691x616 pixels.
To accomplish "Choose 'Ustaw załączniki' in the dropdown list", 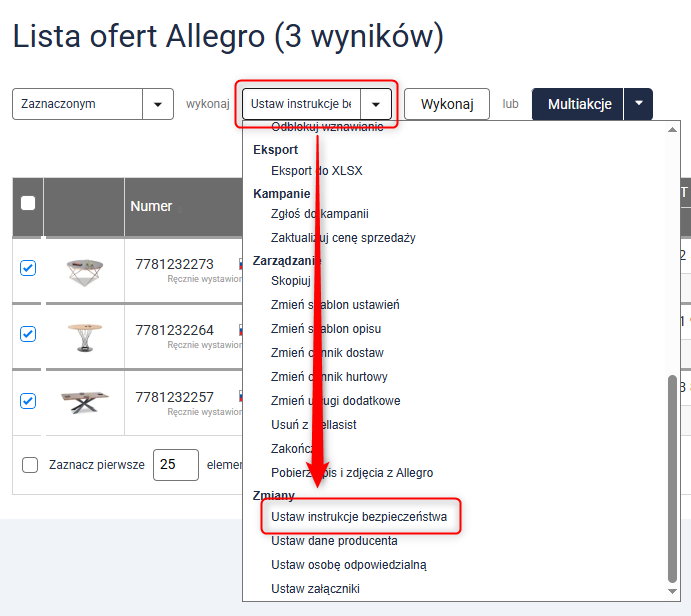I will [315, 589].
